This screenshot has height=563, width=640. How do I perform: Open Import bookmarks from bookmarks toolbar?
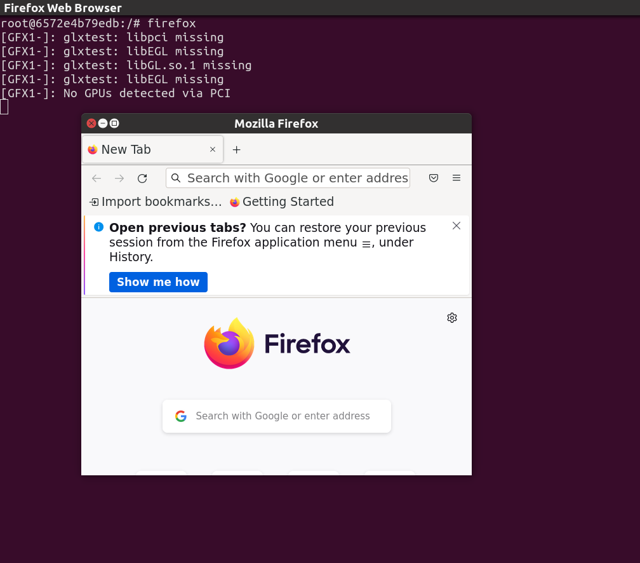[156, 202]
